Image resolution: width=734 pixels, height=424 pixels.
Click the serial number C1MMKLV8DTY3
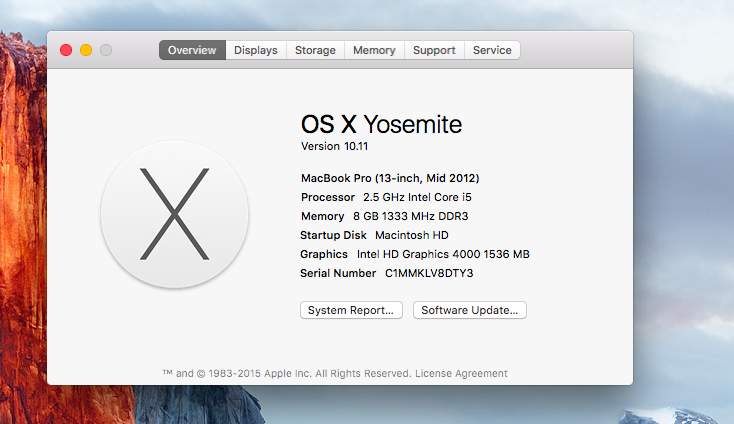[429, 273]
